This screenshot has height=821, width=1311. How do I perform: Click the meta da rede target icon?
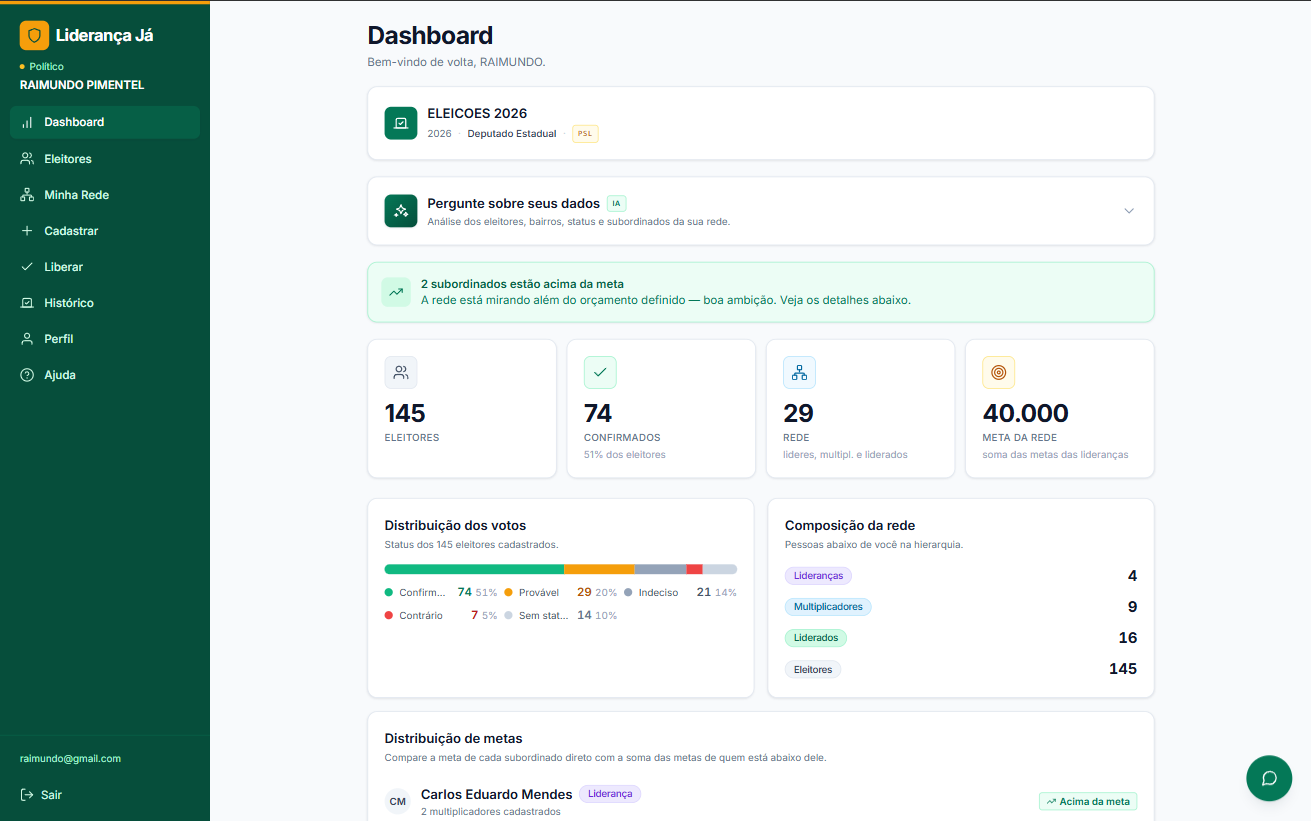[x=998, y=372]
